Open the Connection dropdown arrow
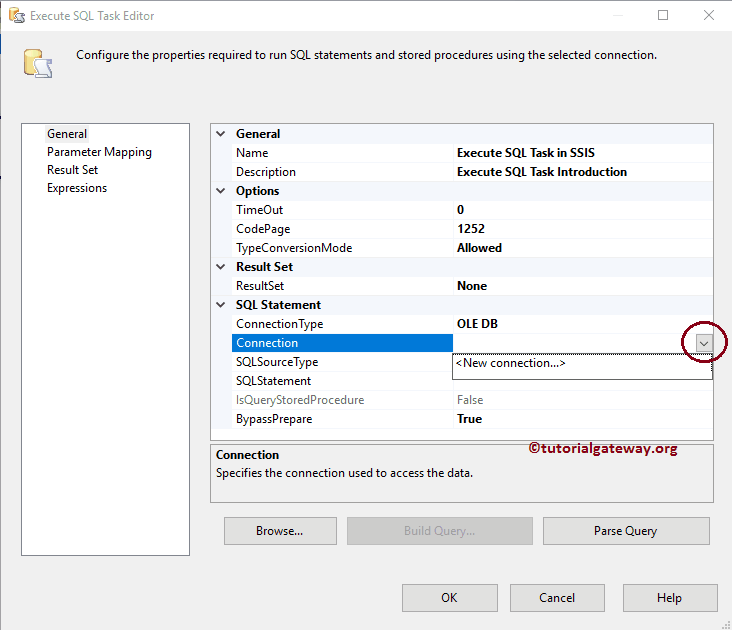Viewport: 732px width, 630px height. (x=704, y=343)
